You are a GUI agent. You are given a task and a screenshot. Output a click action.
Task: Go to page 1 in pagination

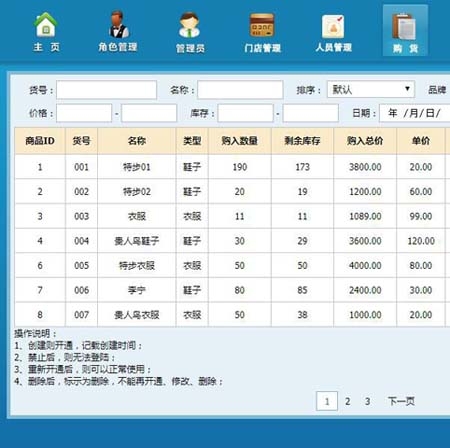[327, 401]
